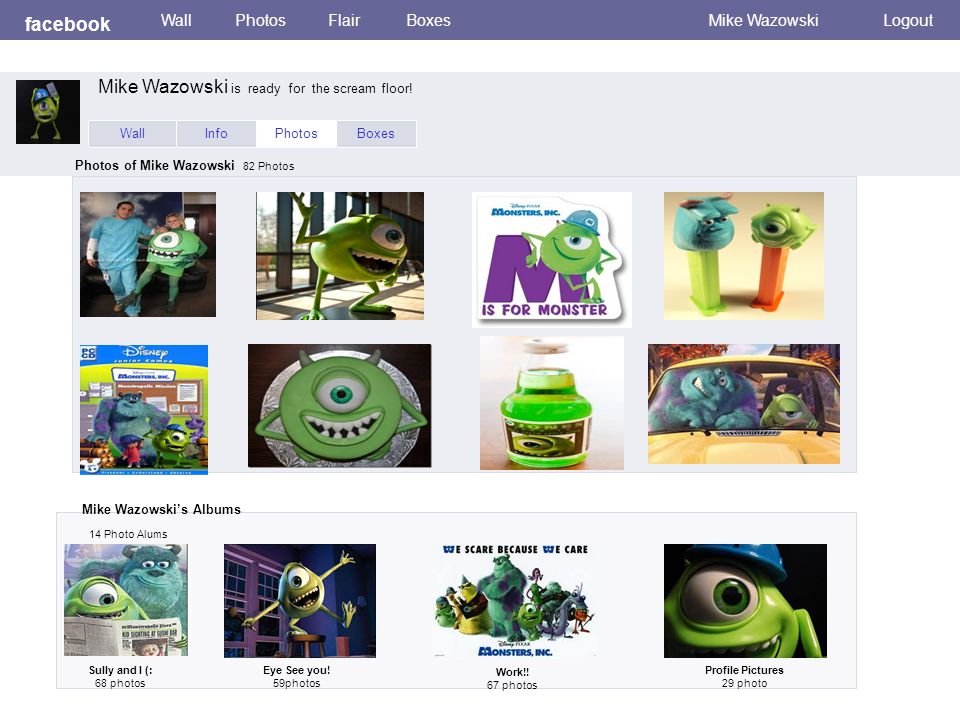
Task: Click the Mike Wazowski profile name heading
Action: click(x=163, y=86)
